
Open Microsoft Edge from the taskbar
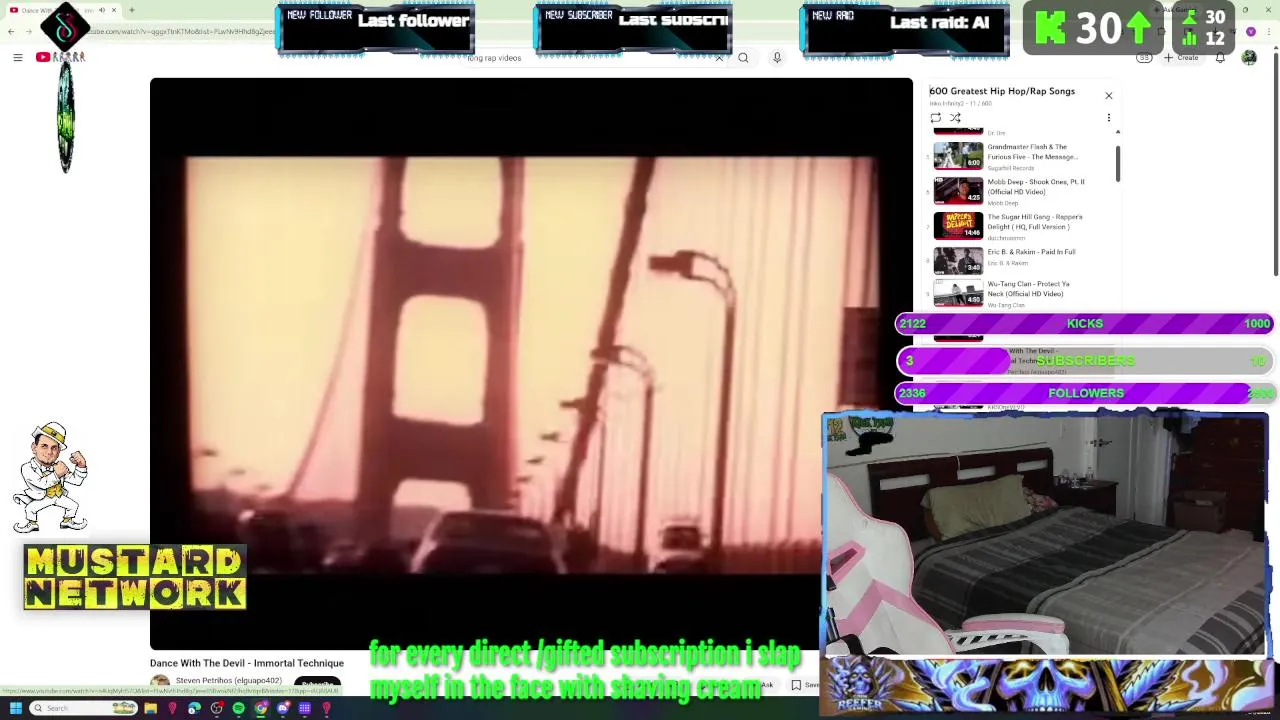(194, 708)
